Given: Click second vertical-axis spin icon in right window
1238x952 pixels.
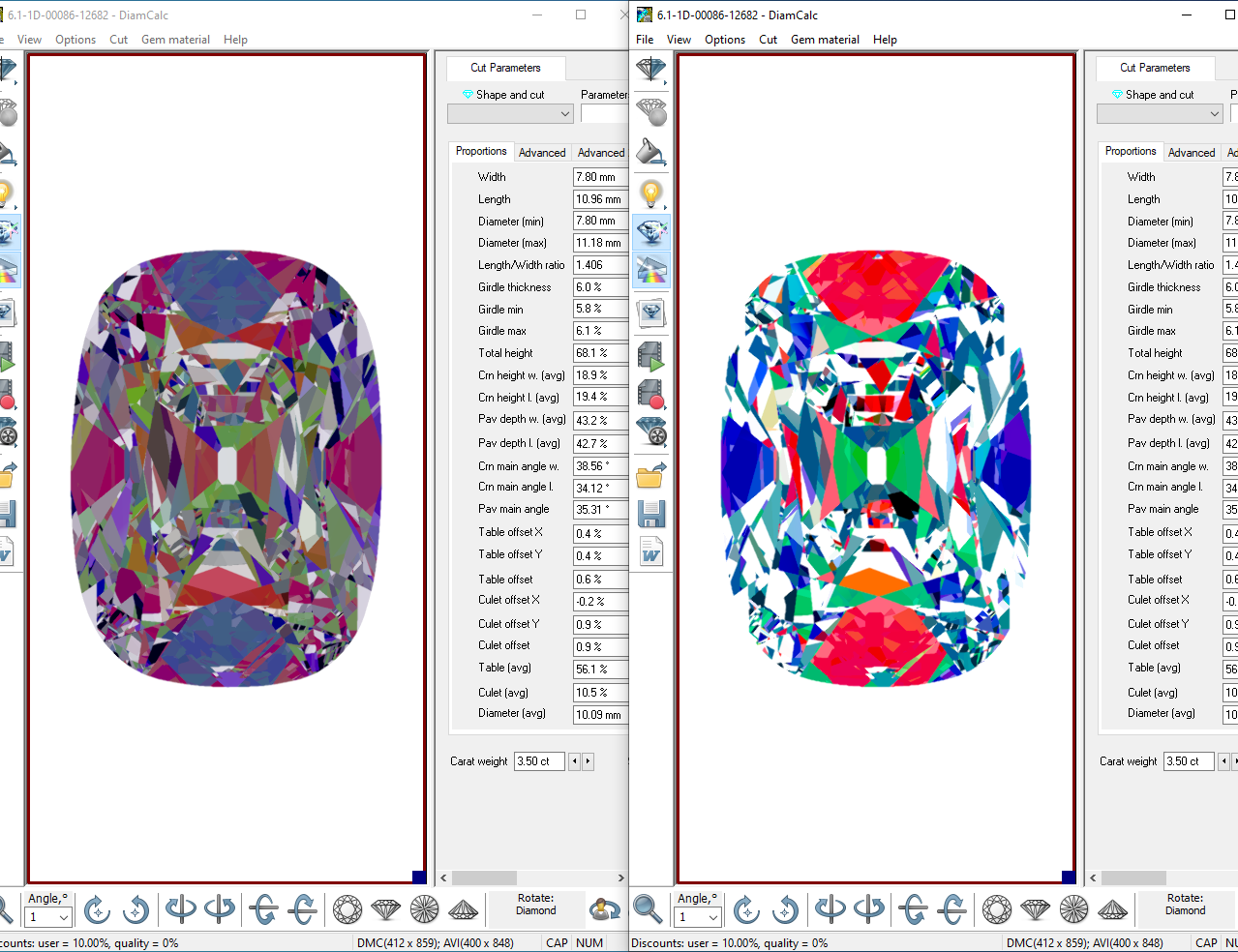Looking at the screenshot, I should pyautogui.click(x=868, y=909).
